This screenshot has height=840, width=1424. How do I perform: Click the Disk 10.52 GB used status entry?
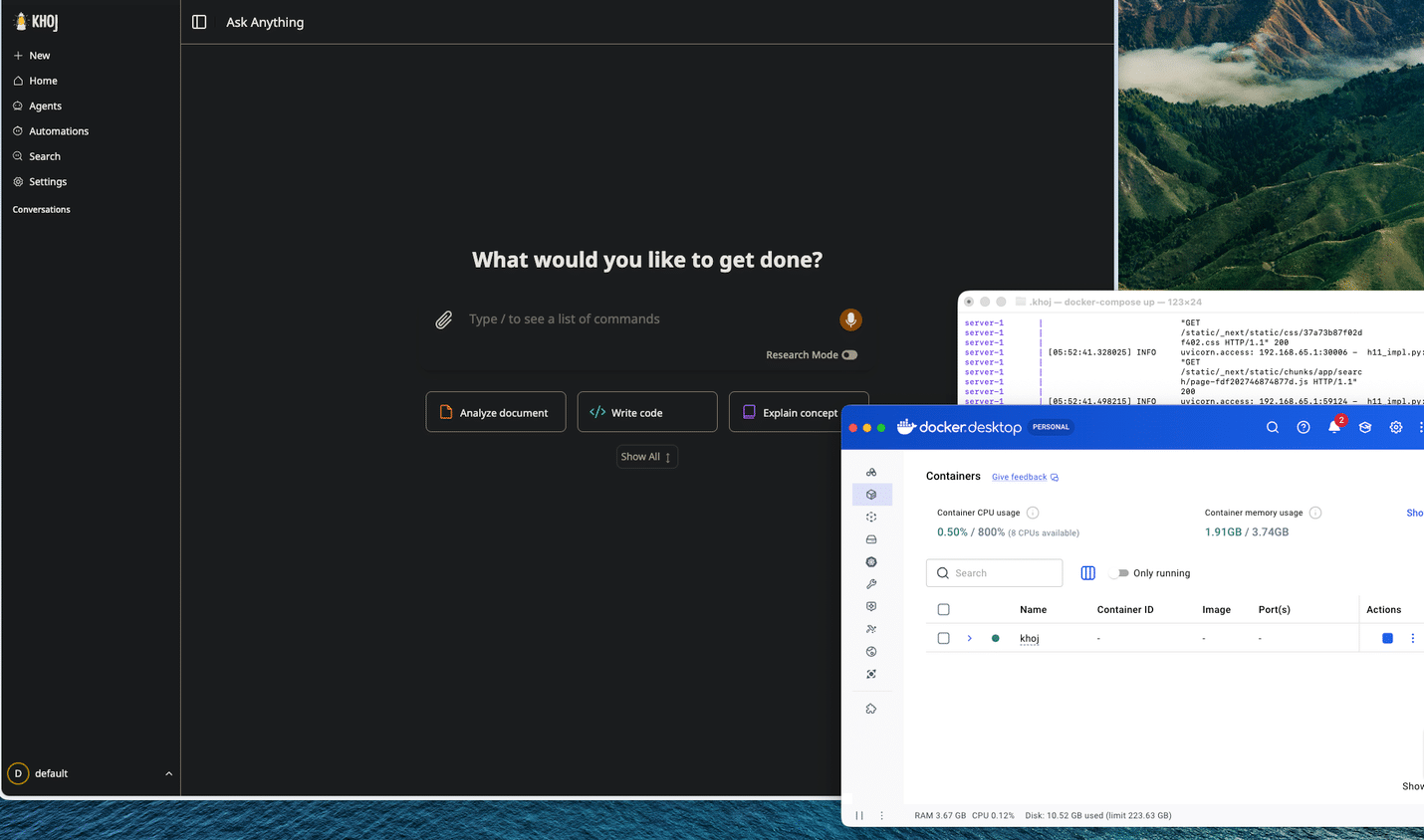[x=1098, y=815]
